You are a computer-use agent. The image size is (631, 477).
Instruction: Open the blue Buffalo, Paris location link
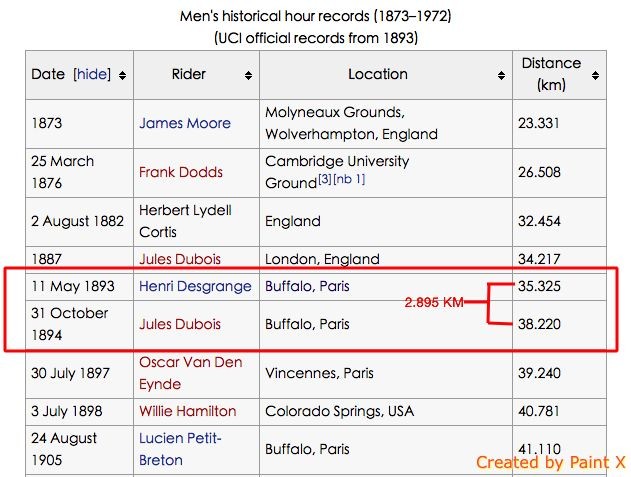307,287
